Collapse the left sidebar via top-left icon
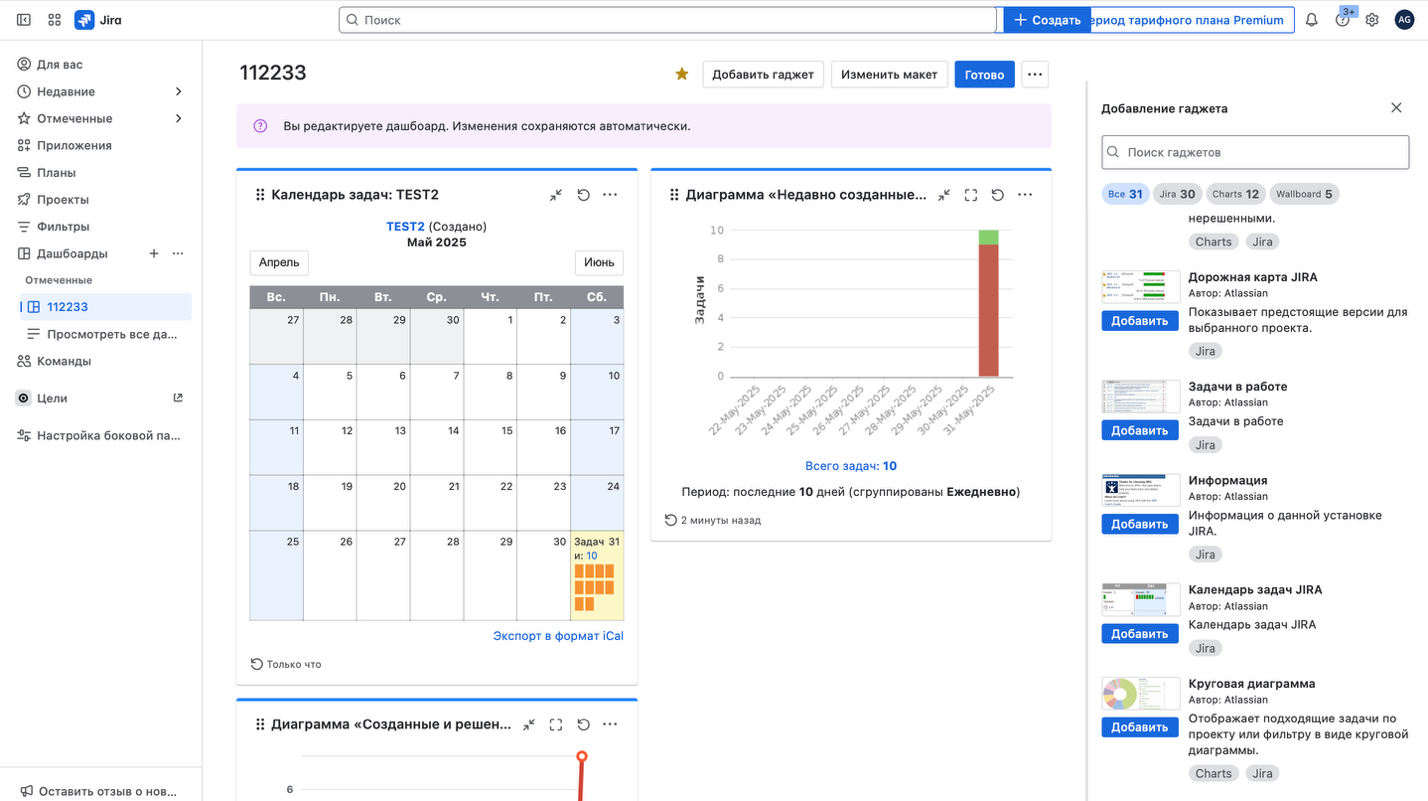Screen dimensions: 1428x801 coord(24,20)
